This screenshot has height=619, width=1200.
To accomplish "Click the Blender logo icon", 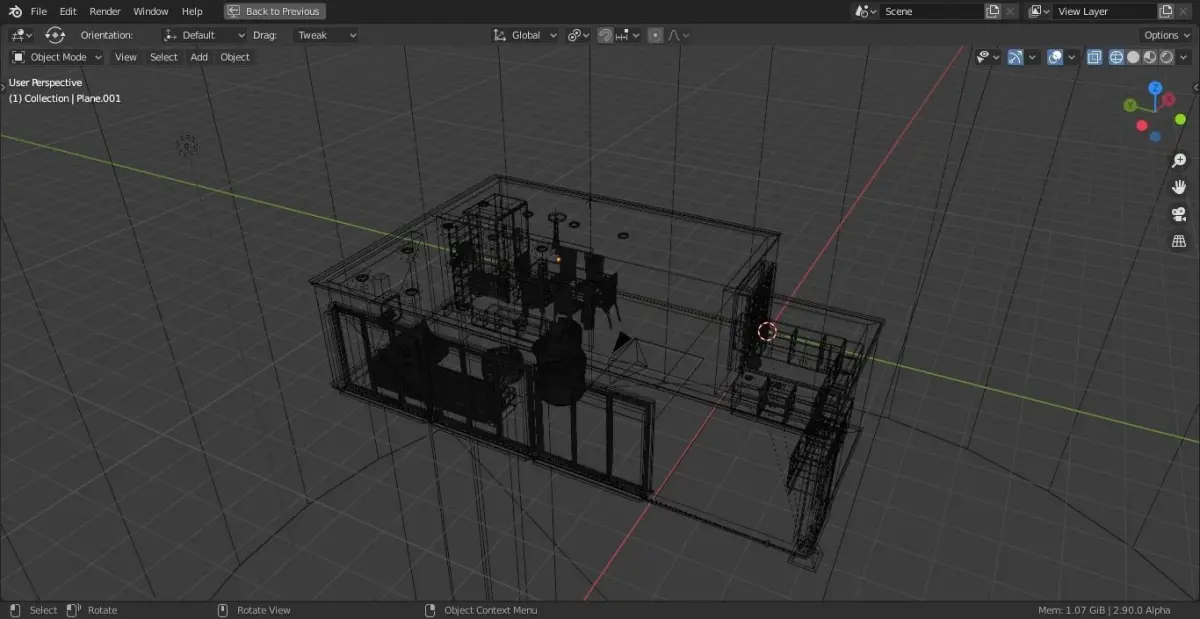I will [15, 11].
